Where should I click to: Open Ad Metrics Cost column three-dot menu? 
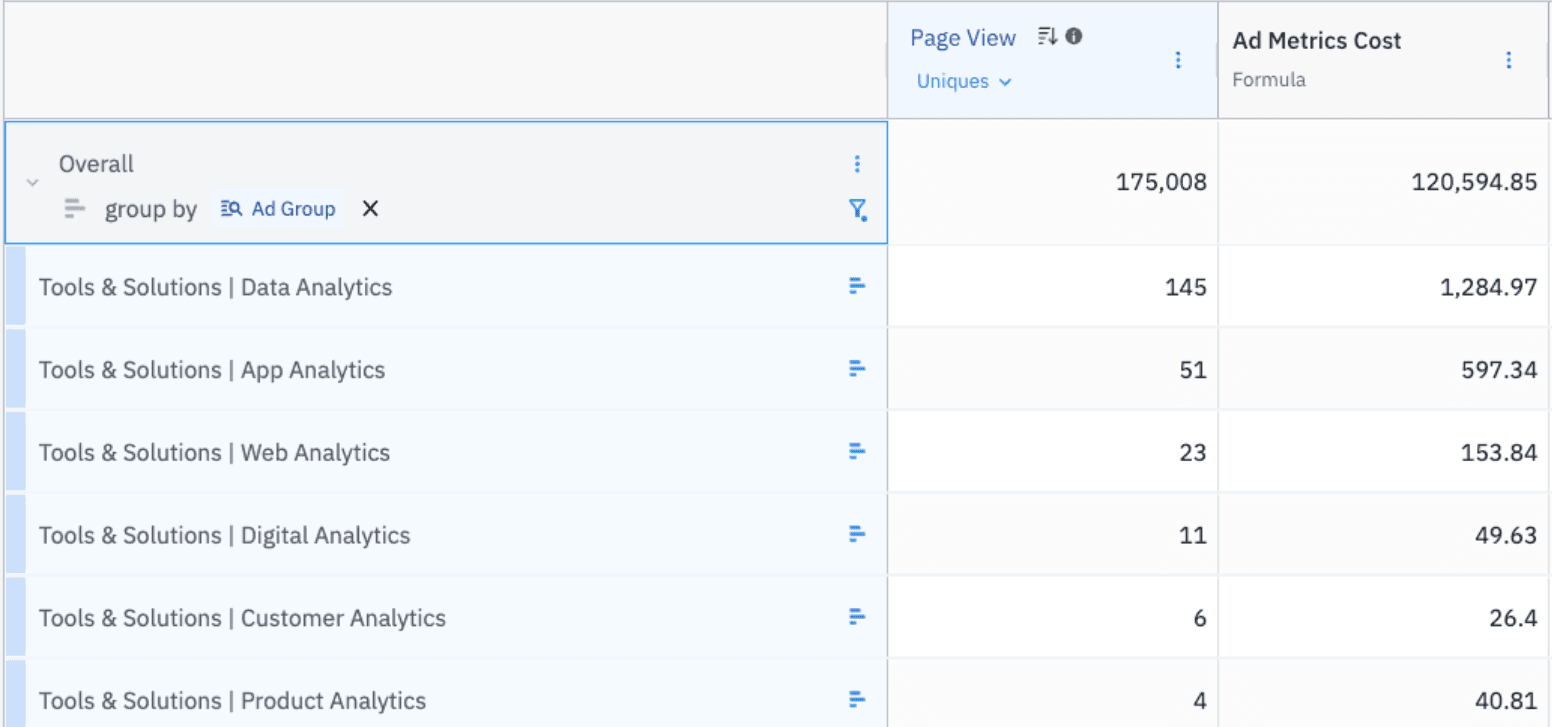pyautogui.click(x=1509, y=60)
